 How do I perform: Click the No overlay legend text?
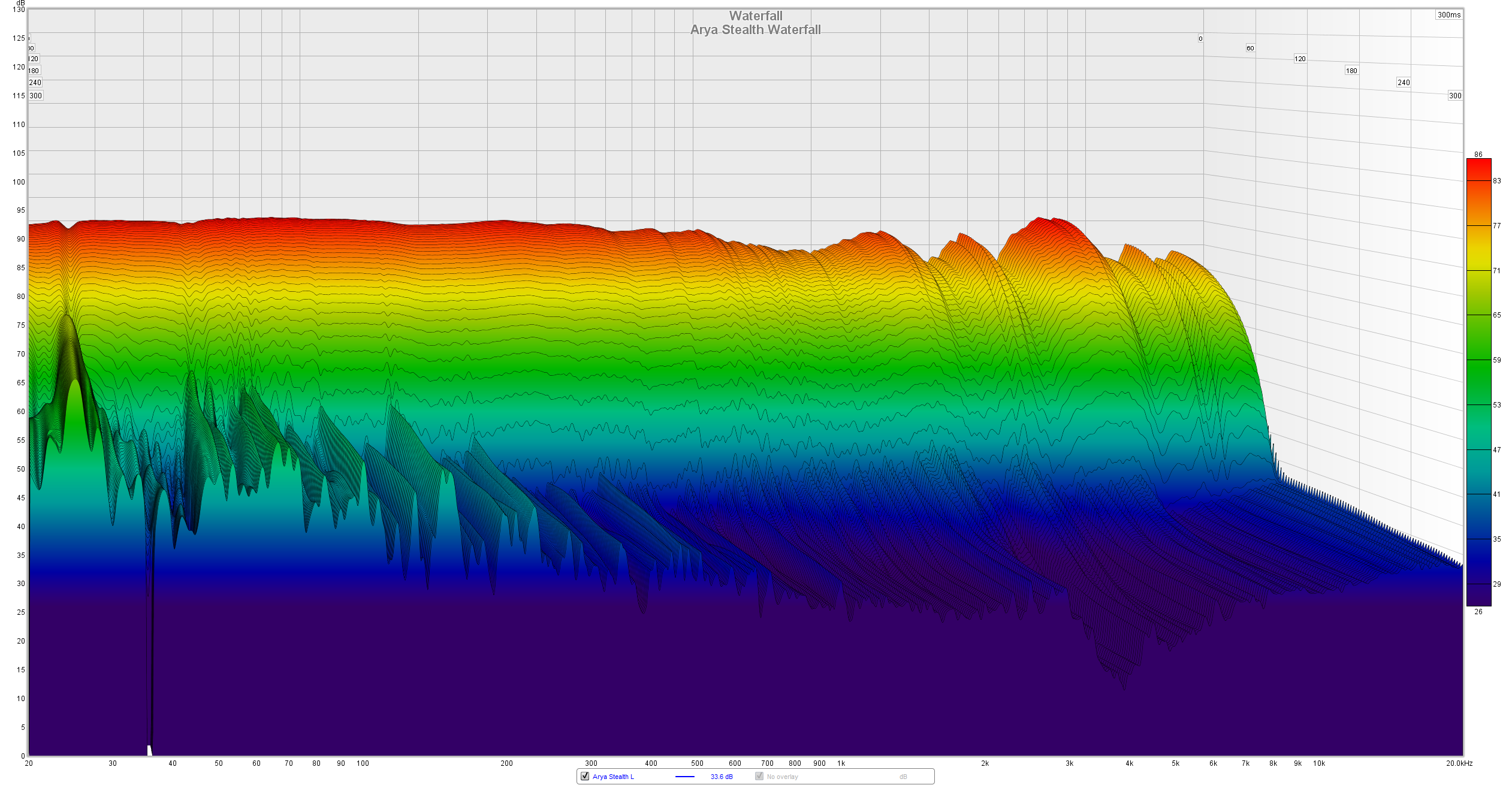(782, 777)
